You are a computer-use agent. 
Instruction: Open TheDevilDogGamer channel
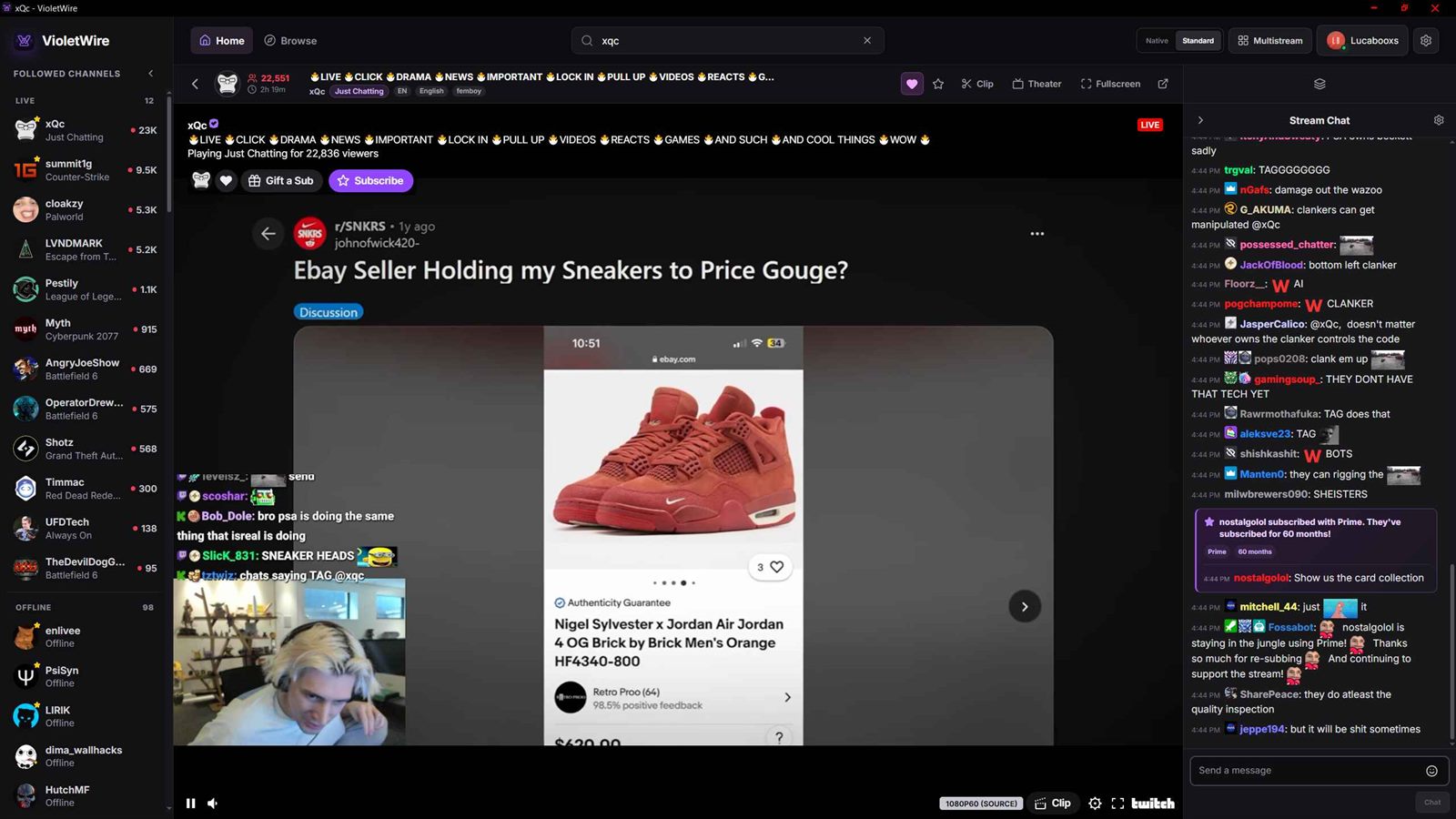click(86, 568)
